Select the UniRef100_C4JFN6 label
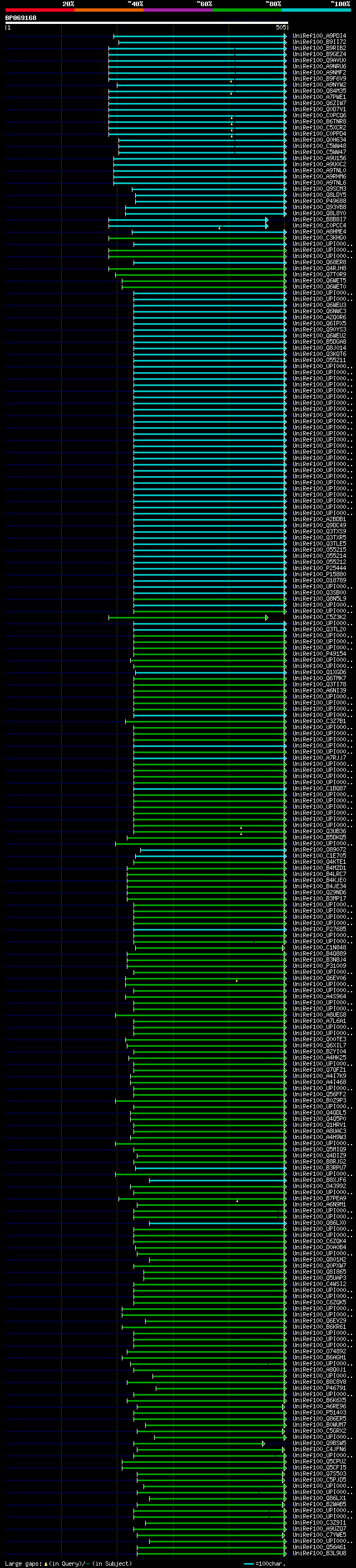The image size is (356, 1568). click(319, 1450)
